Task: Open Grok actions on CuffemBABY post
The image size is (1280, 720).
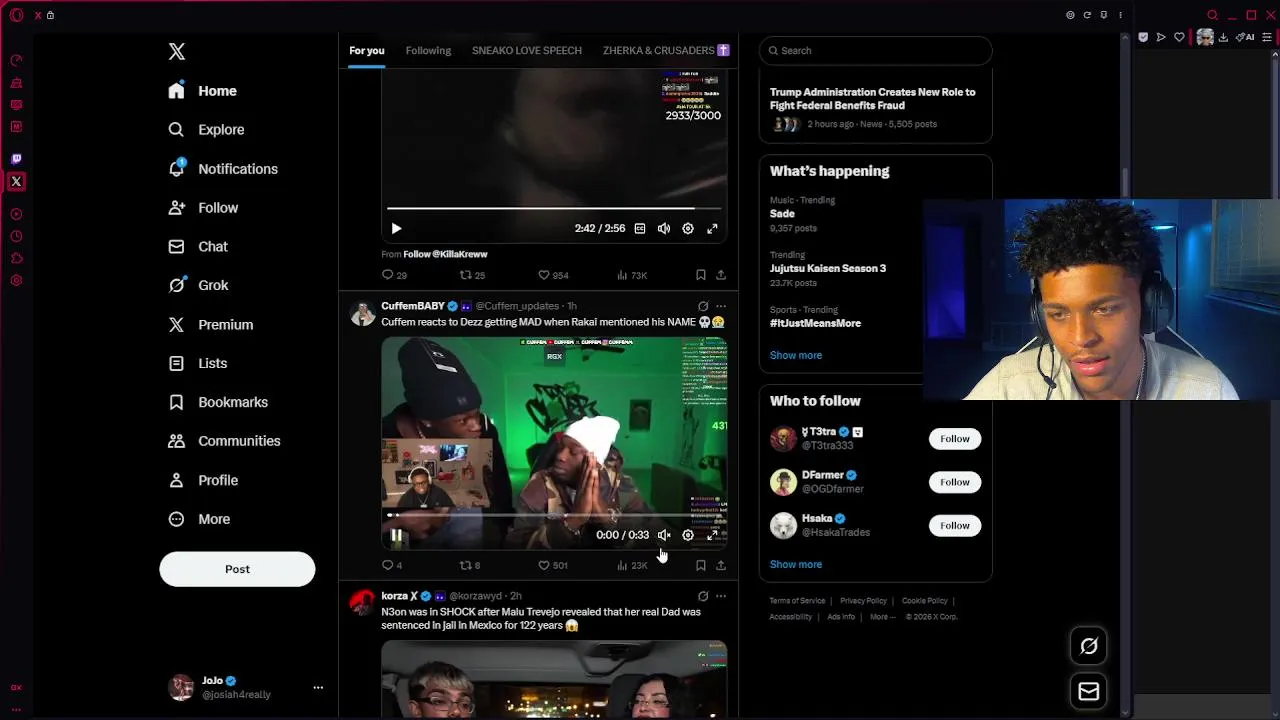Action: 703,306
